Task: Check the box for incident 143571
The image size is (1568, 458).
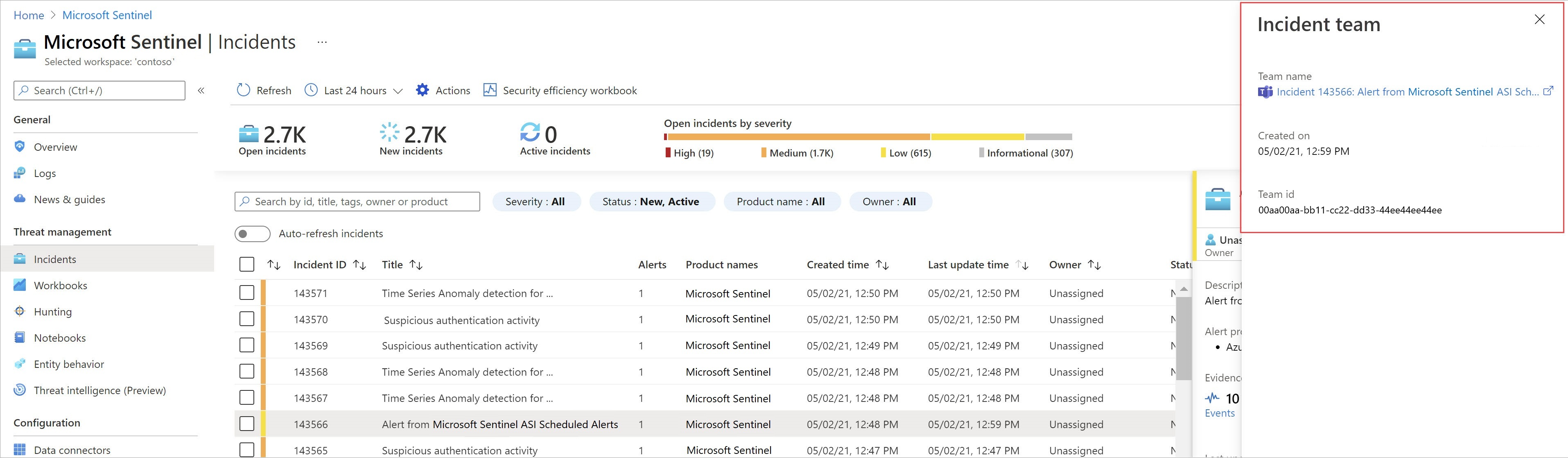Action: point(246,293)
